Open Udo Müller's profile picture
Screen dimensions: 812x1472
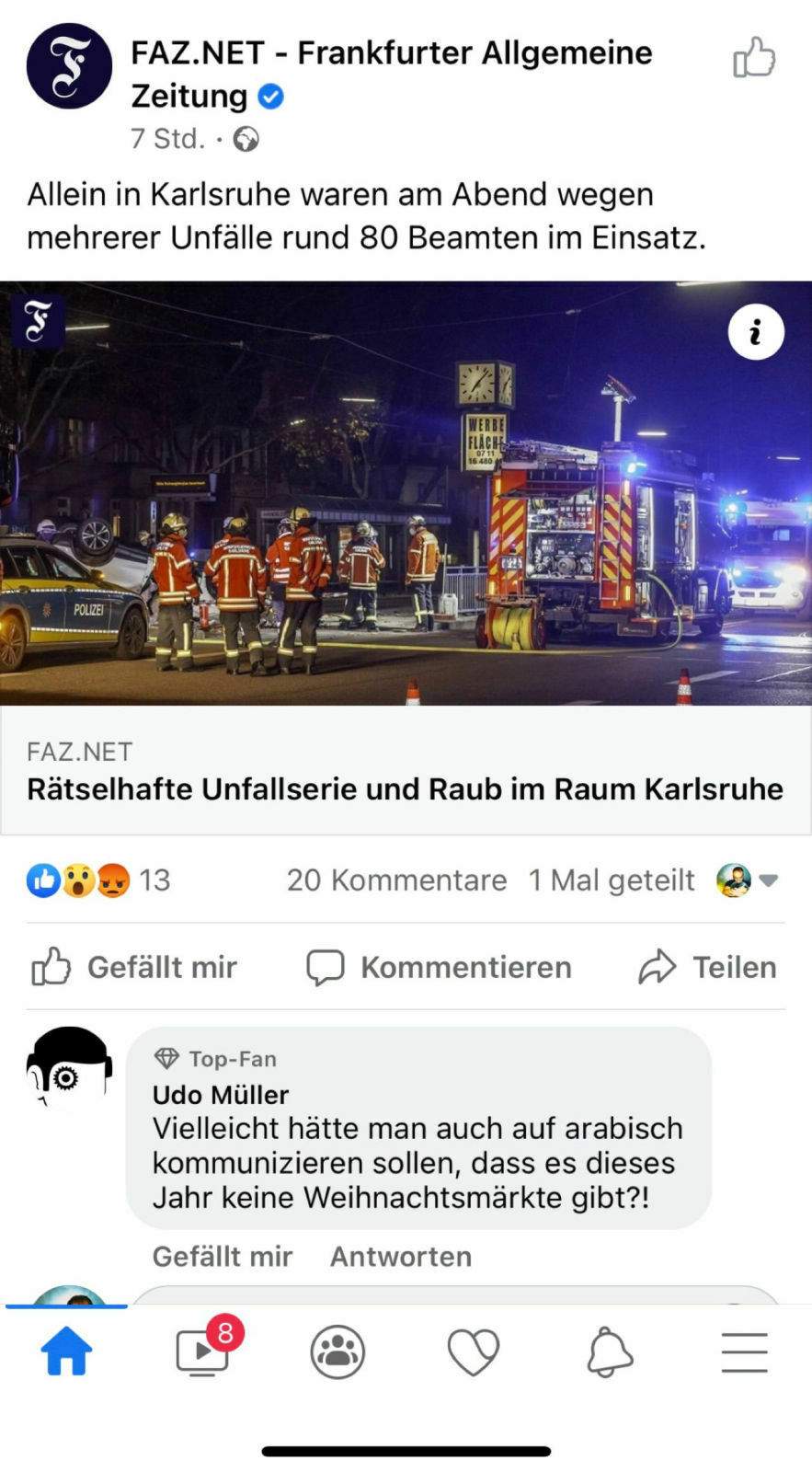click(69, 1069)
